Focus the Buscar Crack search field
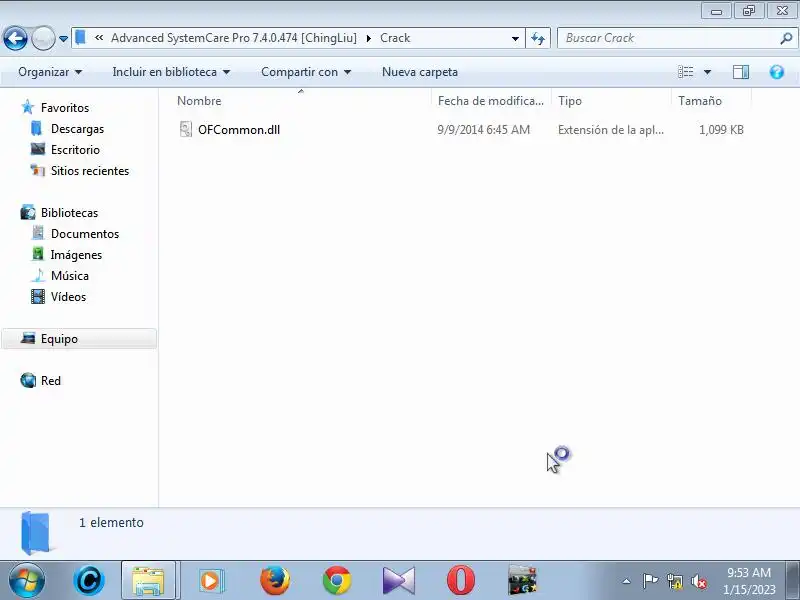Screen dimensions: 800x600 pyautogui.click(x=668, y=38)
